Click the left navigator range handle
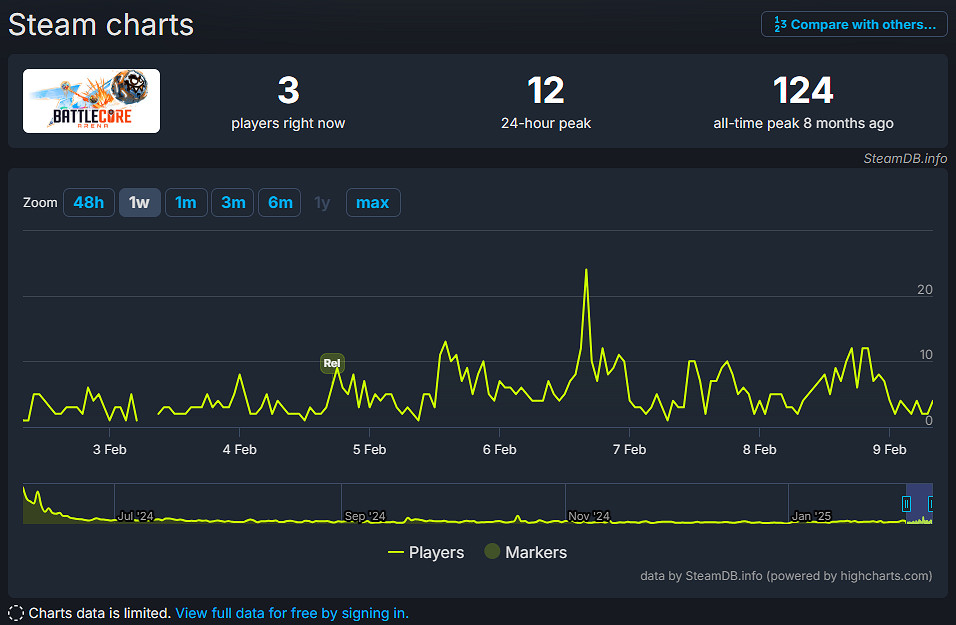This screenshot has height=625, width=956. coord(907,504)
